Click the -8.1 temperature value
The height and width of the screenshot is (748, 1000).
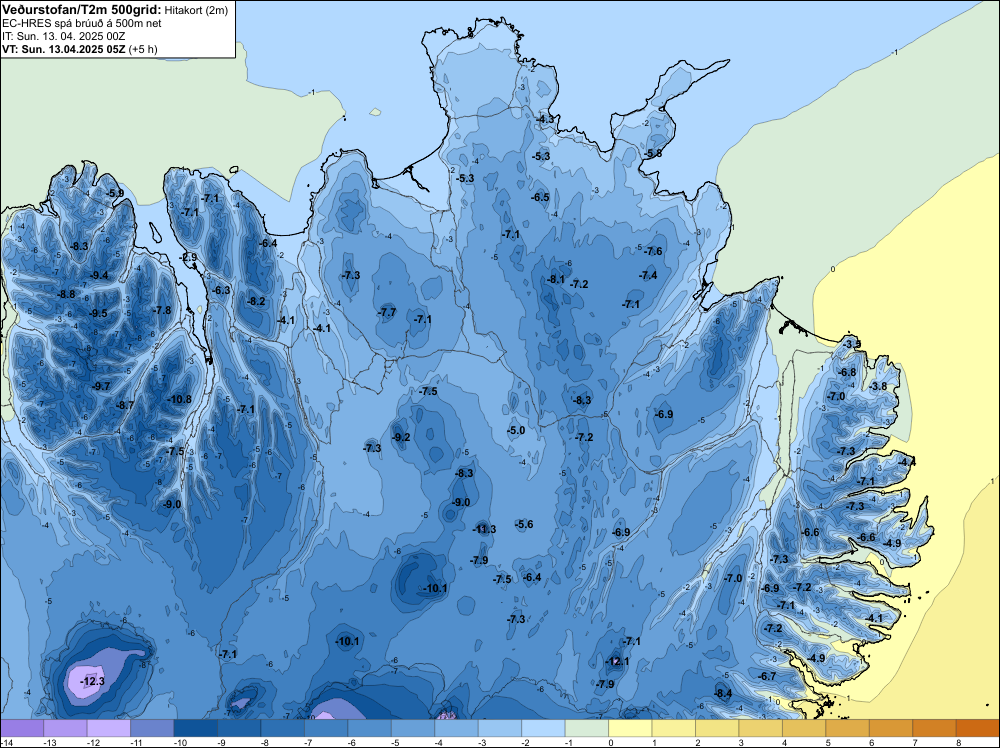tap(555, 279)
